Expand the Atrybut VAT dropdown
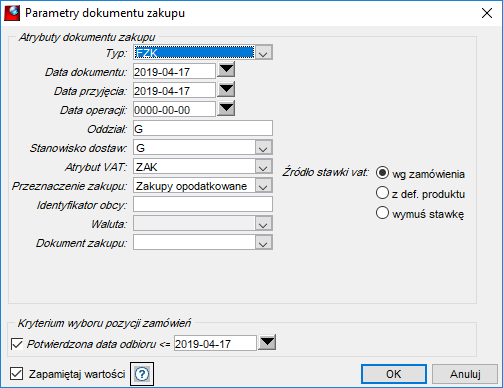The height and width of the screenshot is (388, 503). tap(263, 167)
